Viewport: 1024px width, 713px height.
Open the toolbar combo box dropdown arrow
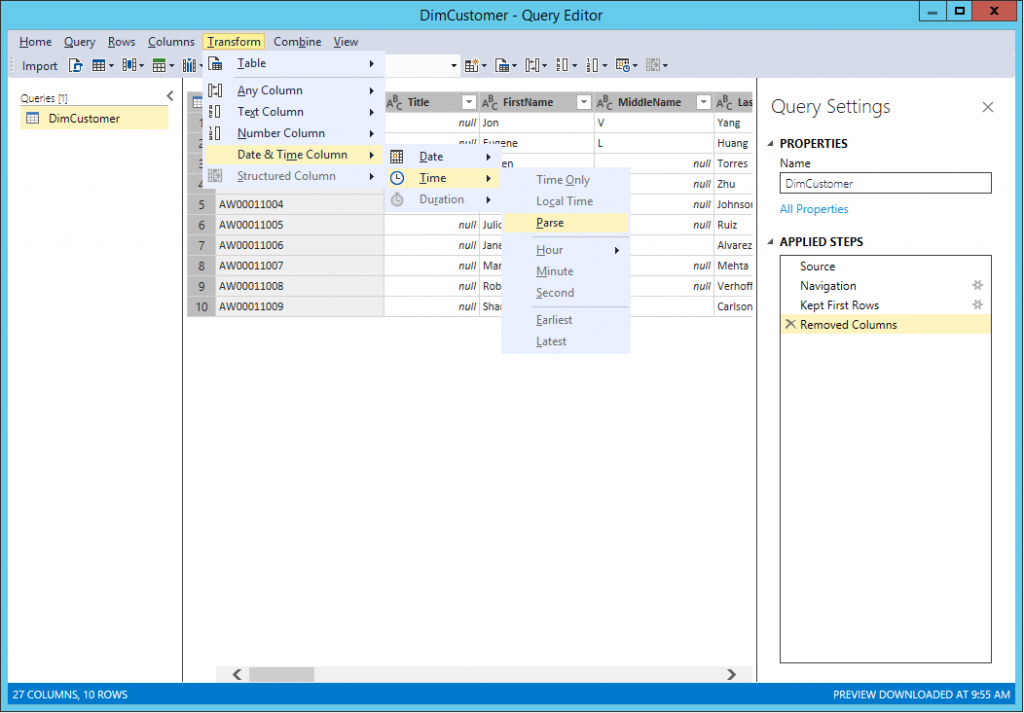[x=453, y=65]
